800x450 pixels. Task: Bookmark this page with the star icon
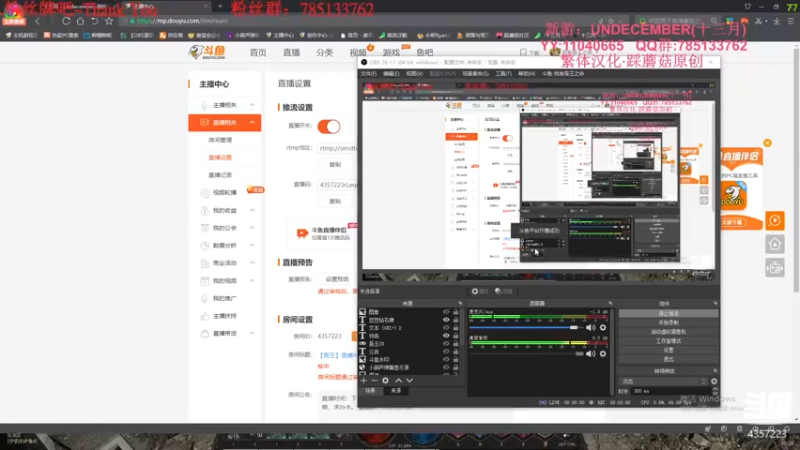click(x=109, y=21)
